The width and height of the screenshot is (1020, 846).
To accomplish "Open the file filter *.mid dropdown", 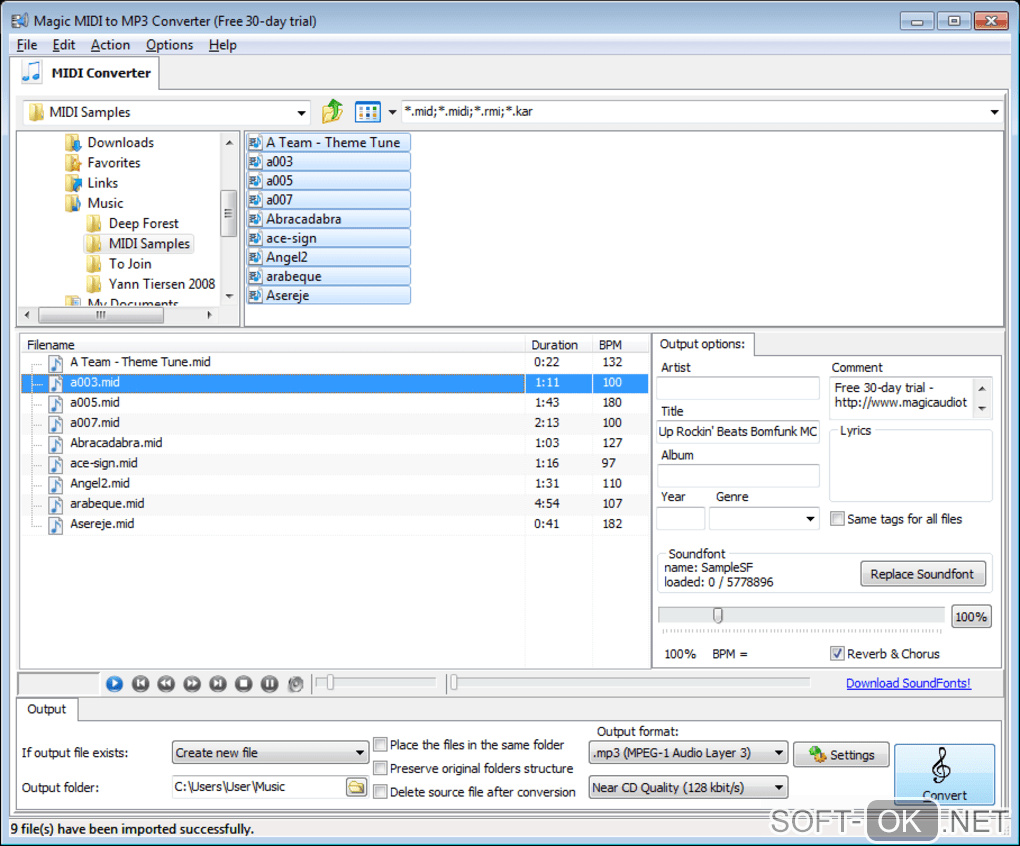I will pos(994,112).
